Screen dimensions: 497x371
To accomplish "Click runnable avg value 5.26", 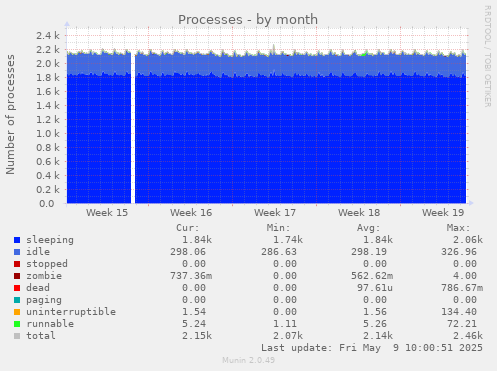I will (375, 324).
